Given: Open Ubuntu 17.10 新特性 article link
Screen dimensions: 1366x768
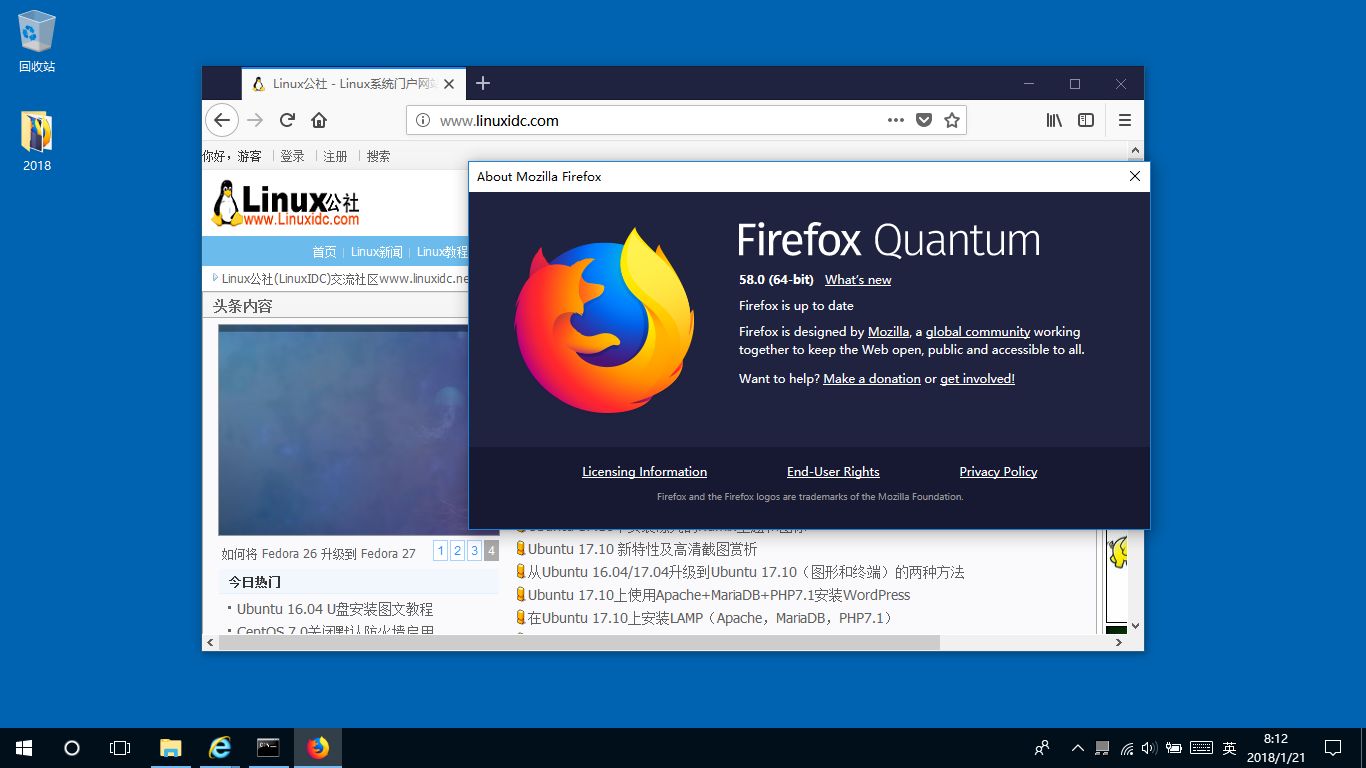Looking at the screenshot, I should point(643,549).
